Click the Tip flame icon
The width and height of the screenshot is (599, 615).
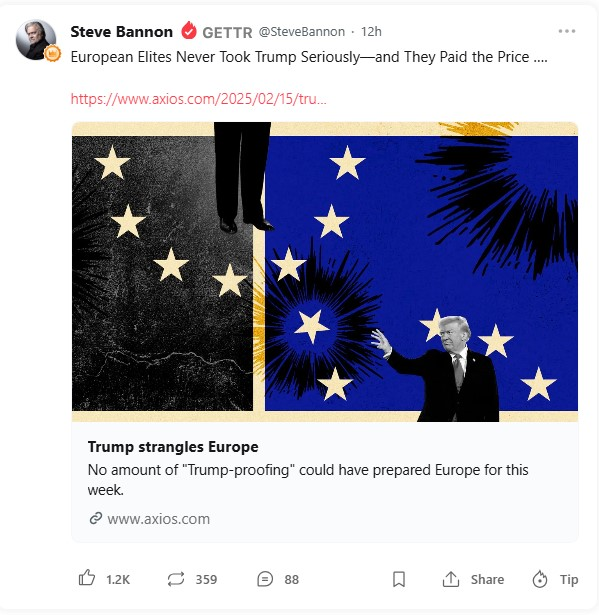[x=540, y=579]
